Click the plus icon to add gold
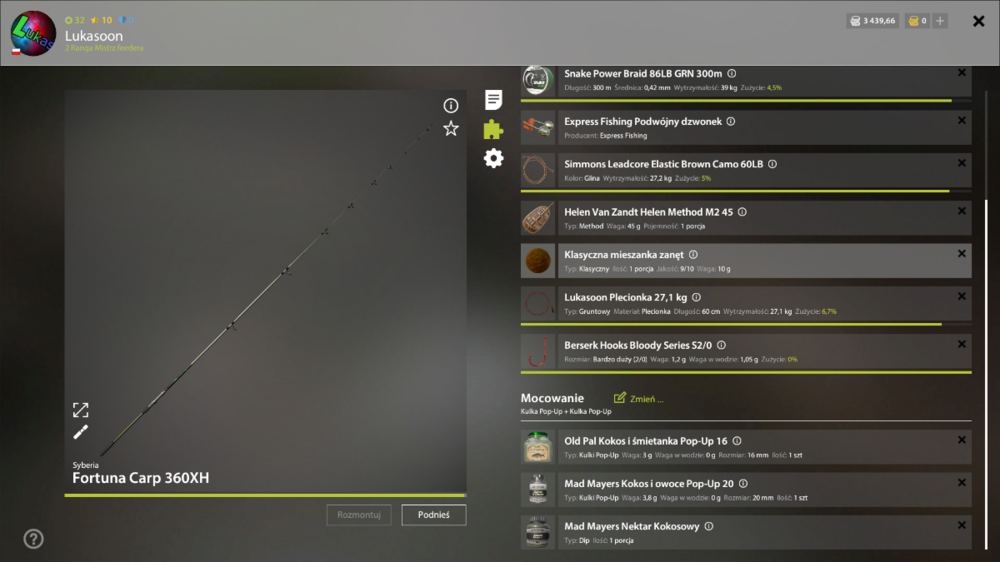The height and width of the screenshot is (562, 1000). coord(939,21)
